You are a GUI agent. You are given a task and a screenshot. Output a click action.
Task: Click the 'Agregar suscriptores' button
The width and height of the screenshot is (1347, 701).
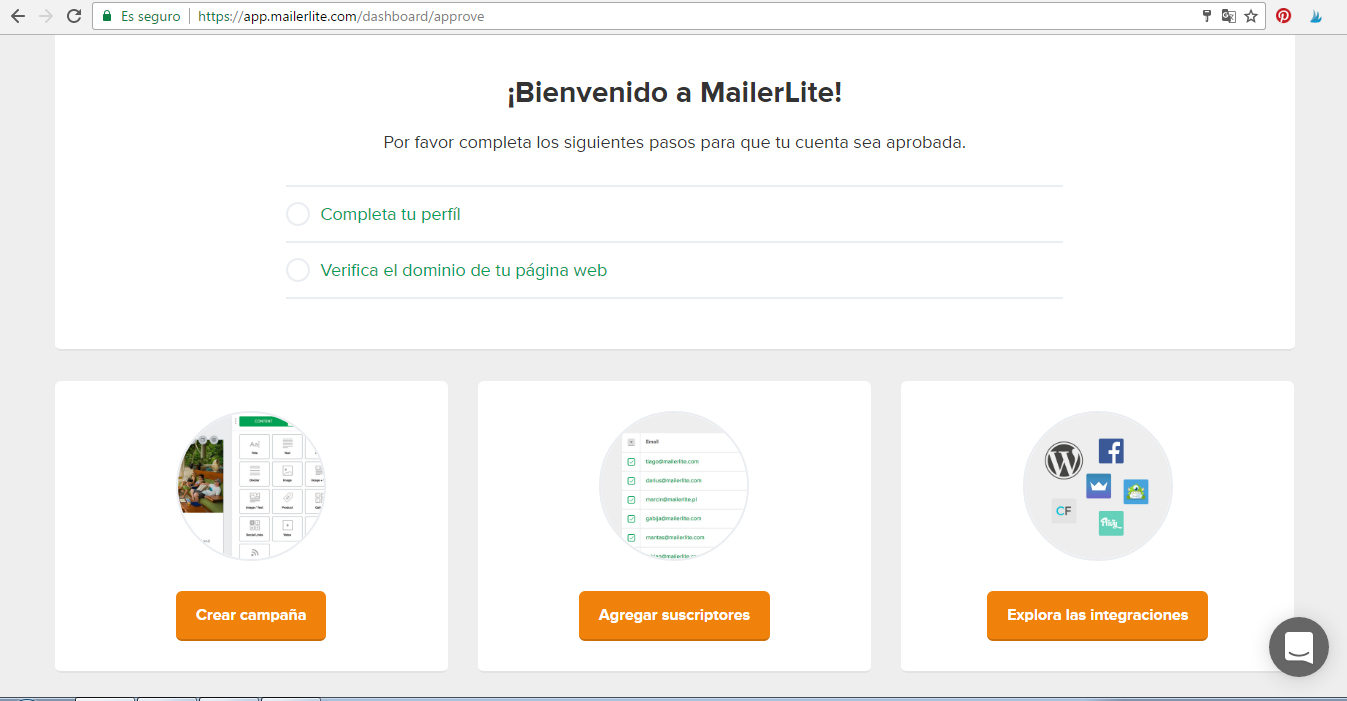[674, 615]
